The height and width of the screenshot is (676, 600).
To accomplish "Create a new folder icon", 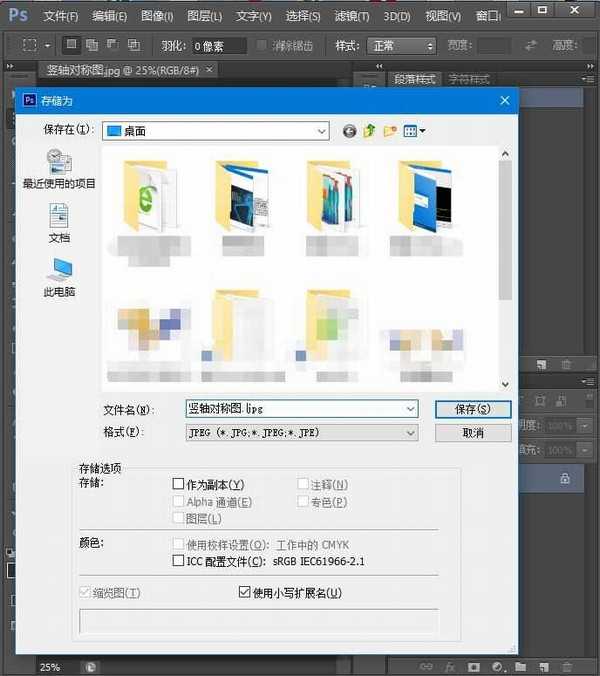I will point(390,131).
